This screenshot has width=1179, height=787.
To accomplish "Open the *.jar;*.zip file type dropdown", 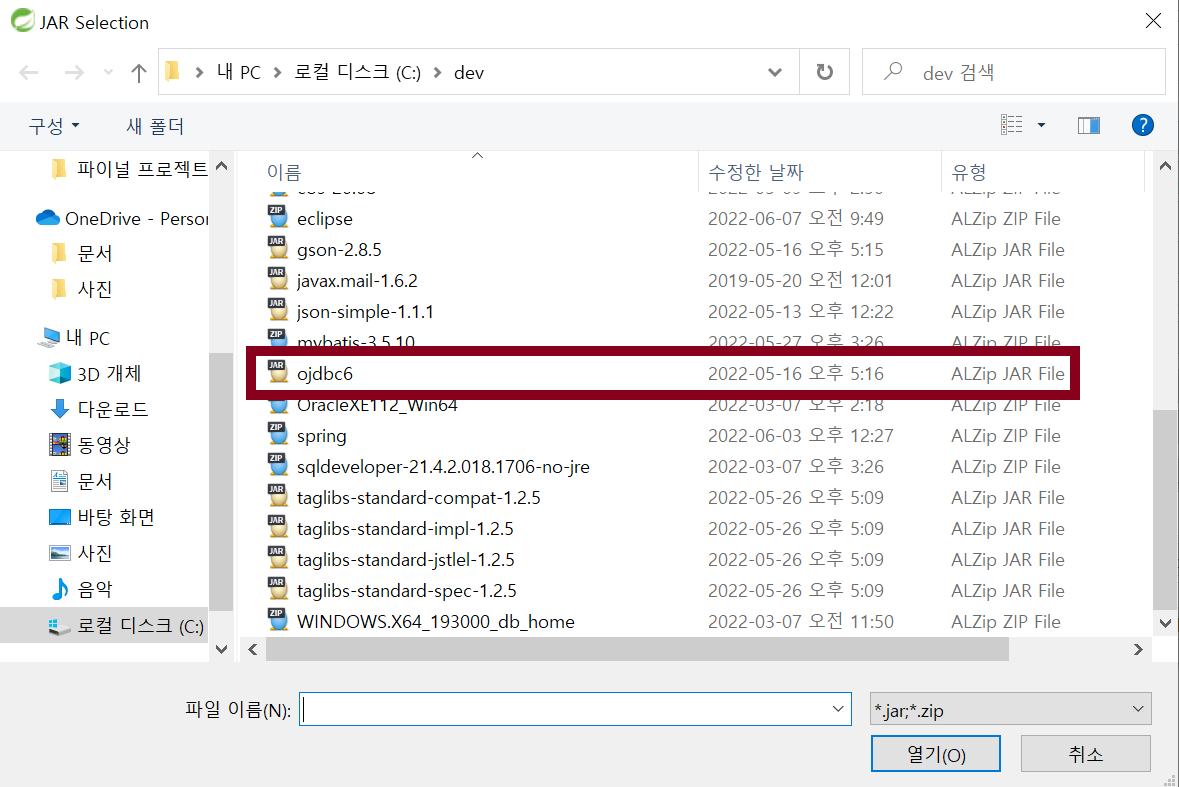I will 1010,709.
